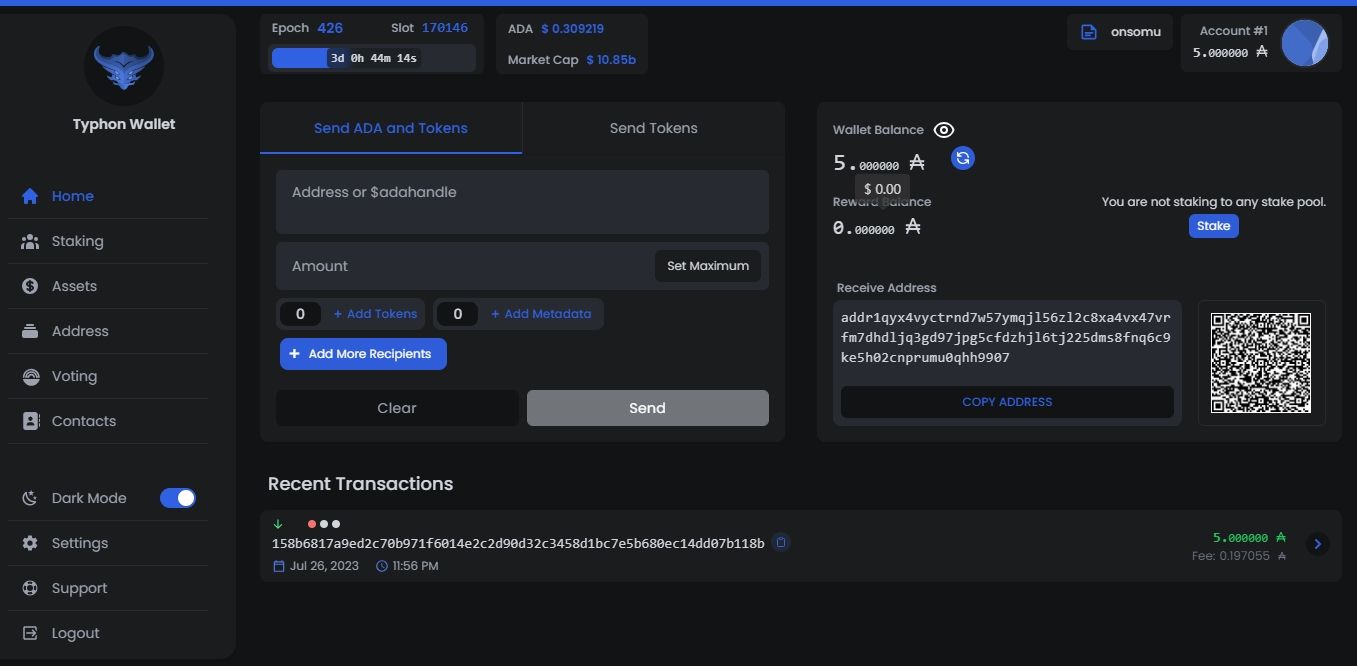The image size is (1357, 666).
Task: Click the tokens count box showing 0
Action: (x=300, y=314)
